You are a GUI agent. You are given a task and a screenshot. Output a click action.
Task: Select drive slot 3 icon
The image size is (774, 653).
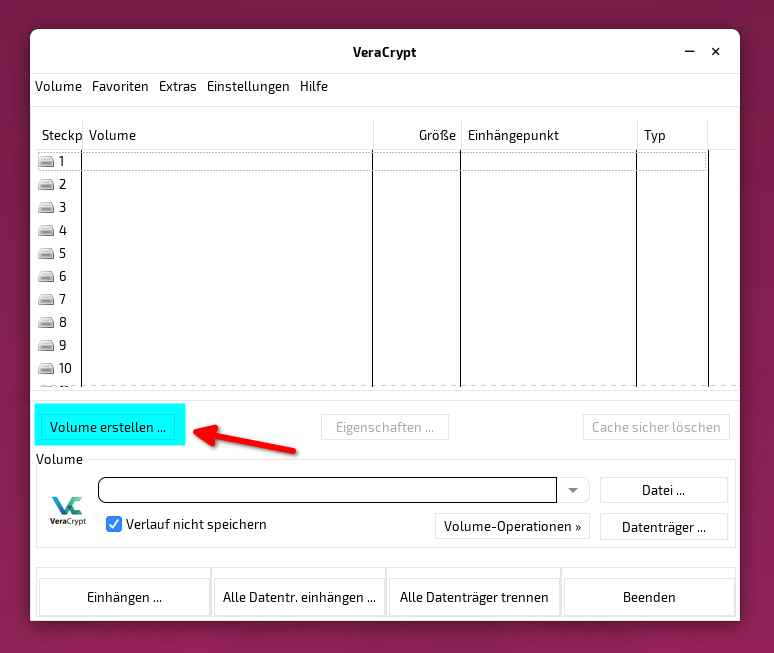point(46,207)
